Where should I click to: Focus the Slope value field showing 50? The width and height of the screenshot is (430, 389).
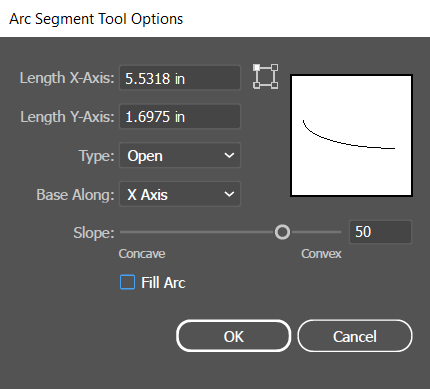[x=380, y=232]
